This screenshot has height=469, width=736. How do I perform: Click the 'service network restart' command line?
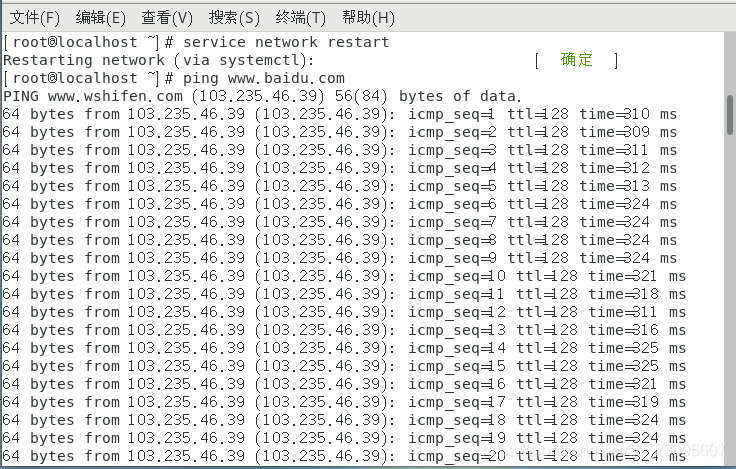point(196,42)
